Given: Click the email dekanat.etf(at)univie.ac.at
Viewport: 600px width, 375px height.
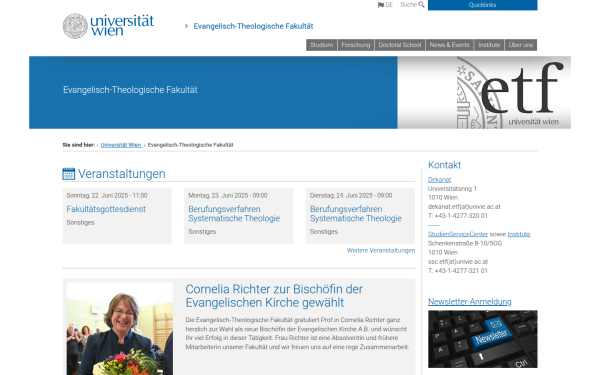Looking at the screenshot, I should pyautogui.click(x=464, y=207).
